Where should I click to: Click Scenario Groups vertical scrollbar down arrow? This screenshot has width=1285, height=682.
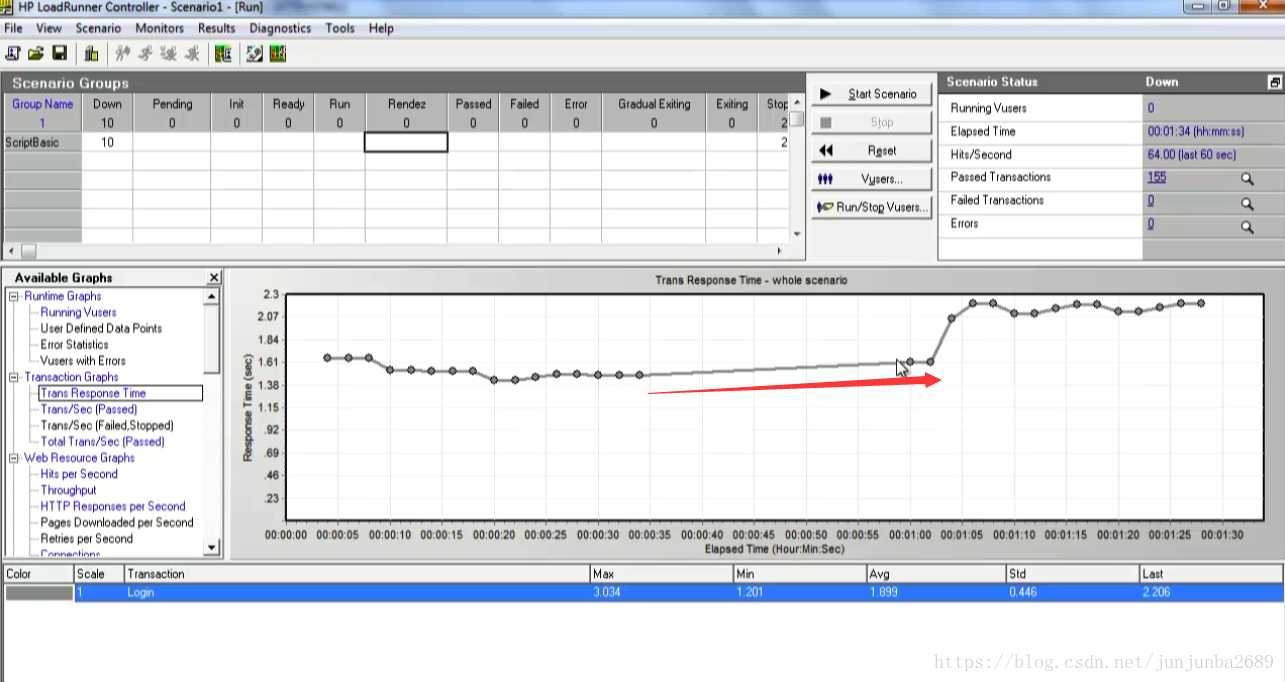797,235
